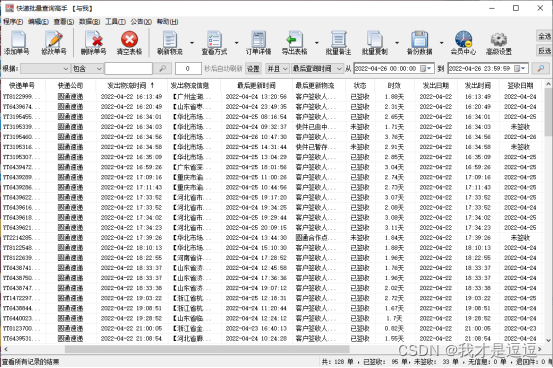Viewport: 553px width, 368px height.
Task: Click the scroll left arrow of table
Action: (x=6, y=349)
